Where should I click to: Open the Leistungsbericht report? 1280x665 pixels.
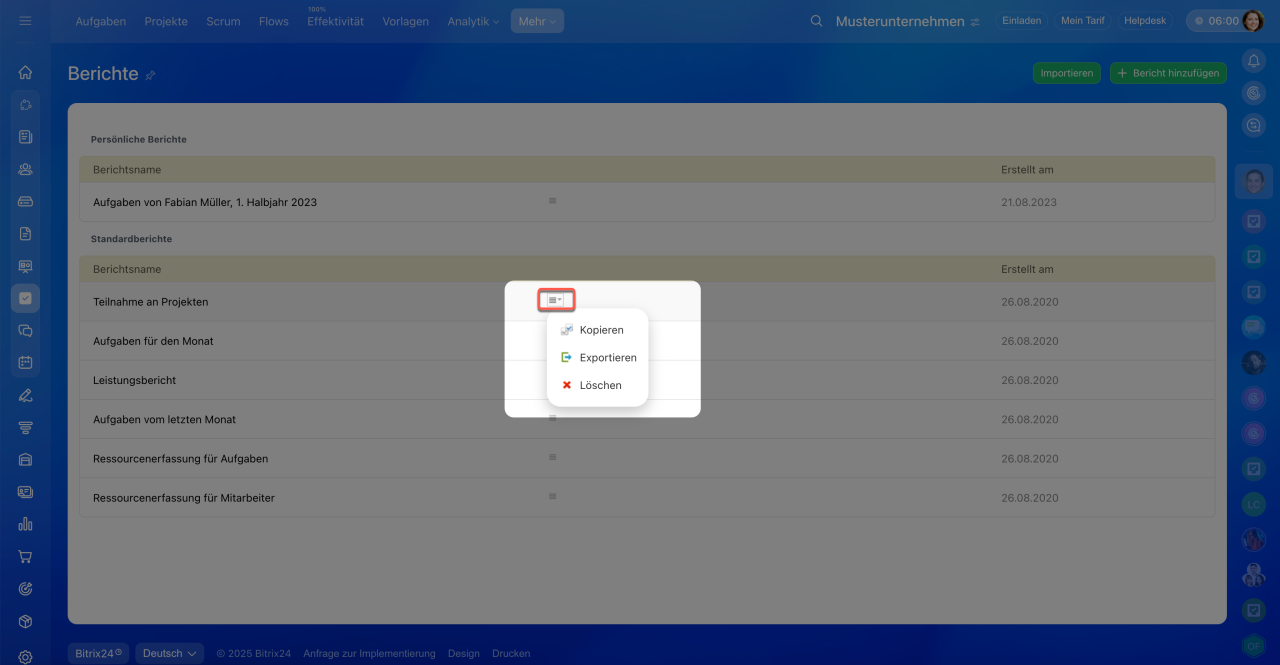tap(135, 380)
